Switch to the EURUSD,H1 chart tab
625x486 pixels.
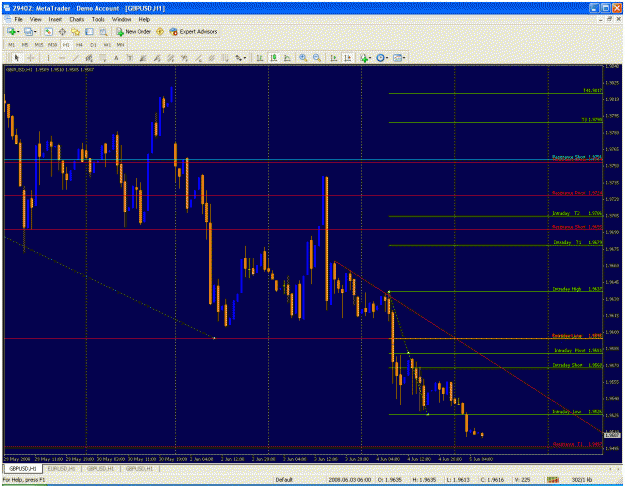(61, 469)
